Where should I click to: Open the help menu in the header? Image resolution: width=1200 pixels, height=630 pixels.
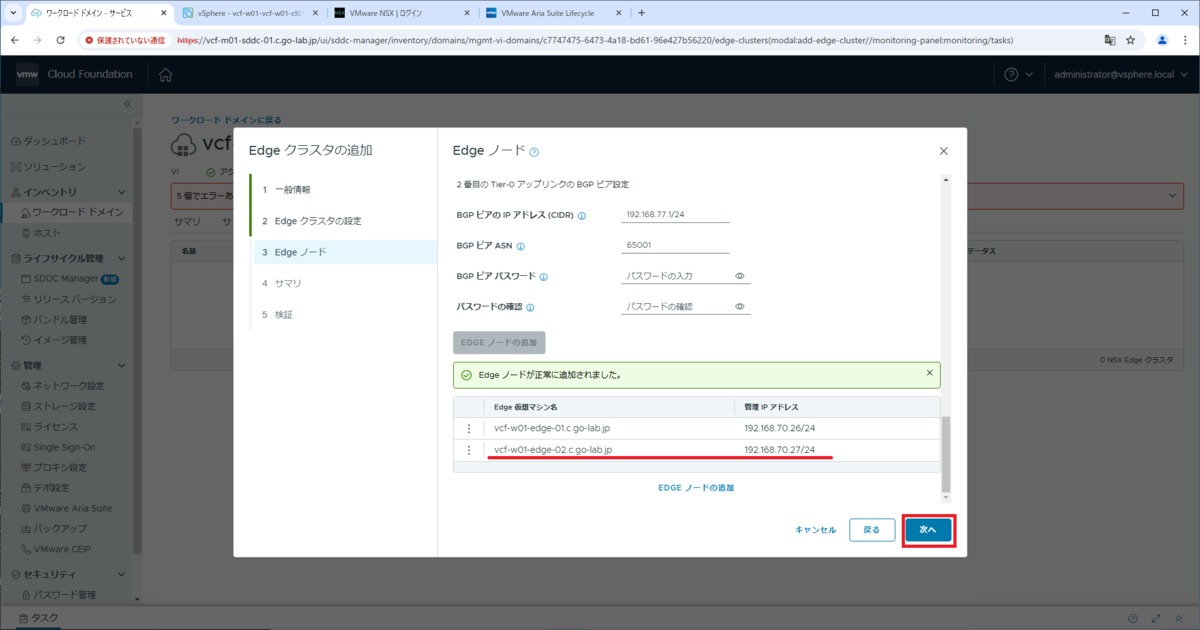1017,75
